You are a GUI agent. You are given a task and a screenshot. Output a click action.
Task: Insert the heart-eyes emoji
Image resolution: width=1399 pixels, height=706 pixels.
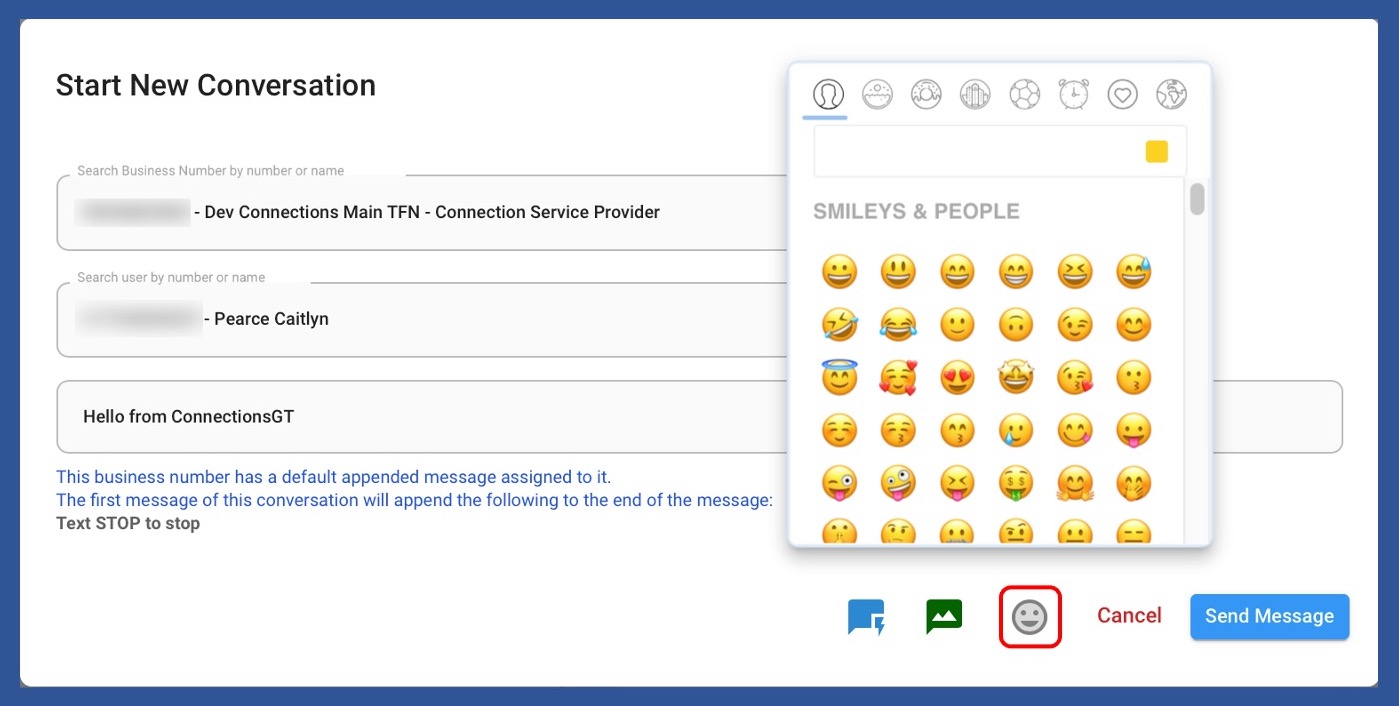coord(957,378)
